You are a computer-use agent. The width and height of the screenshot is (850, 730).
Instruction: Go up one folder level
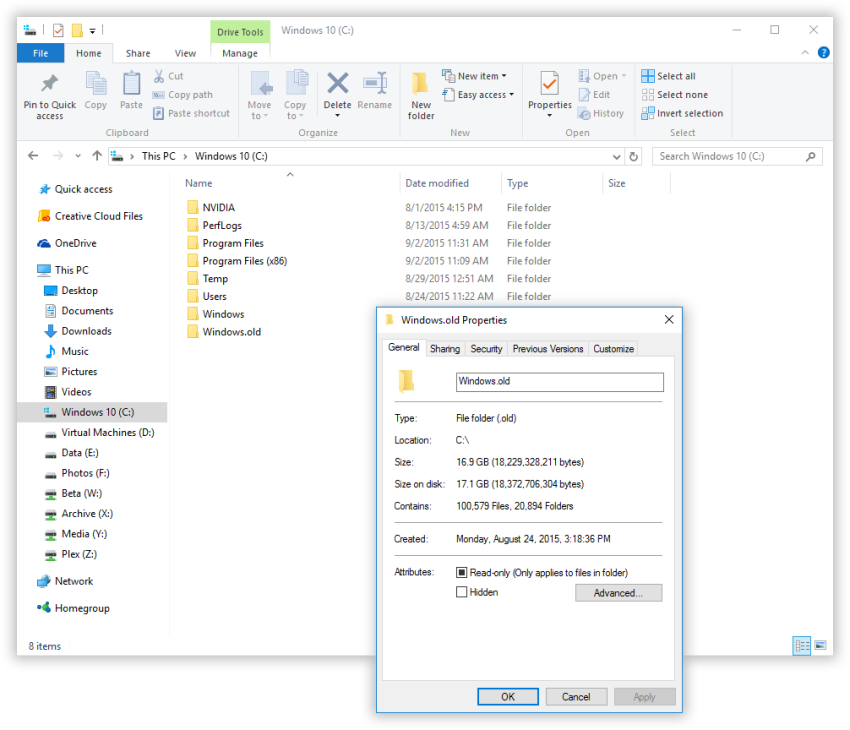point(97,156)
